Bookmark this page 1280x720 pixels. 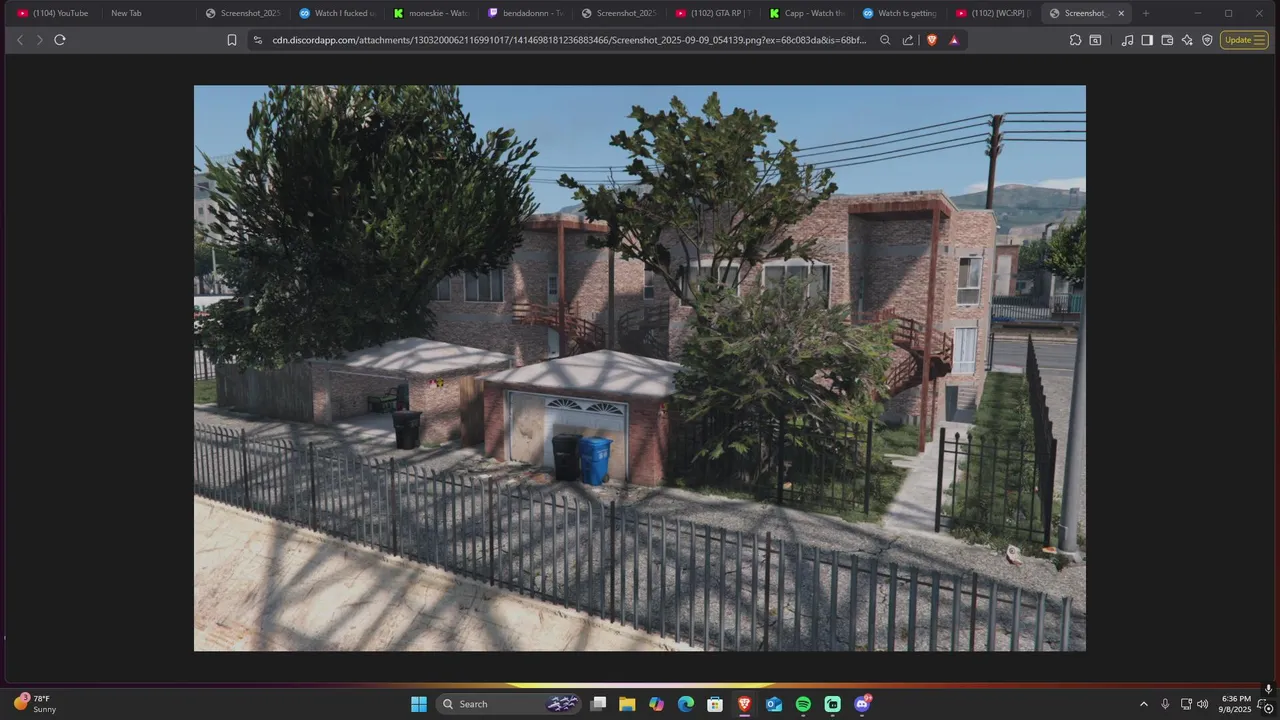[x=232, y=40]
